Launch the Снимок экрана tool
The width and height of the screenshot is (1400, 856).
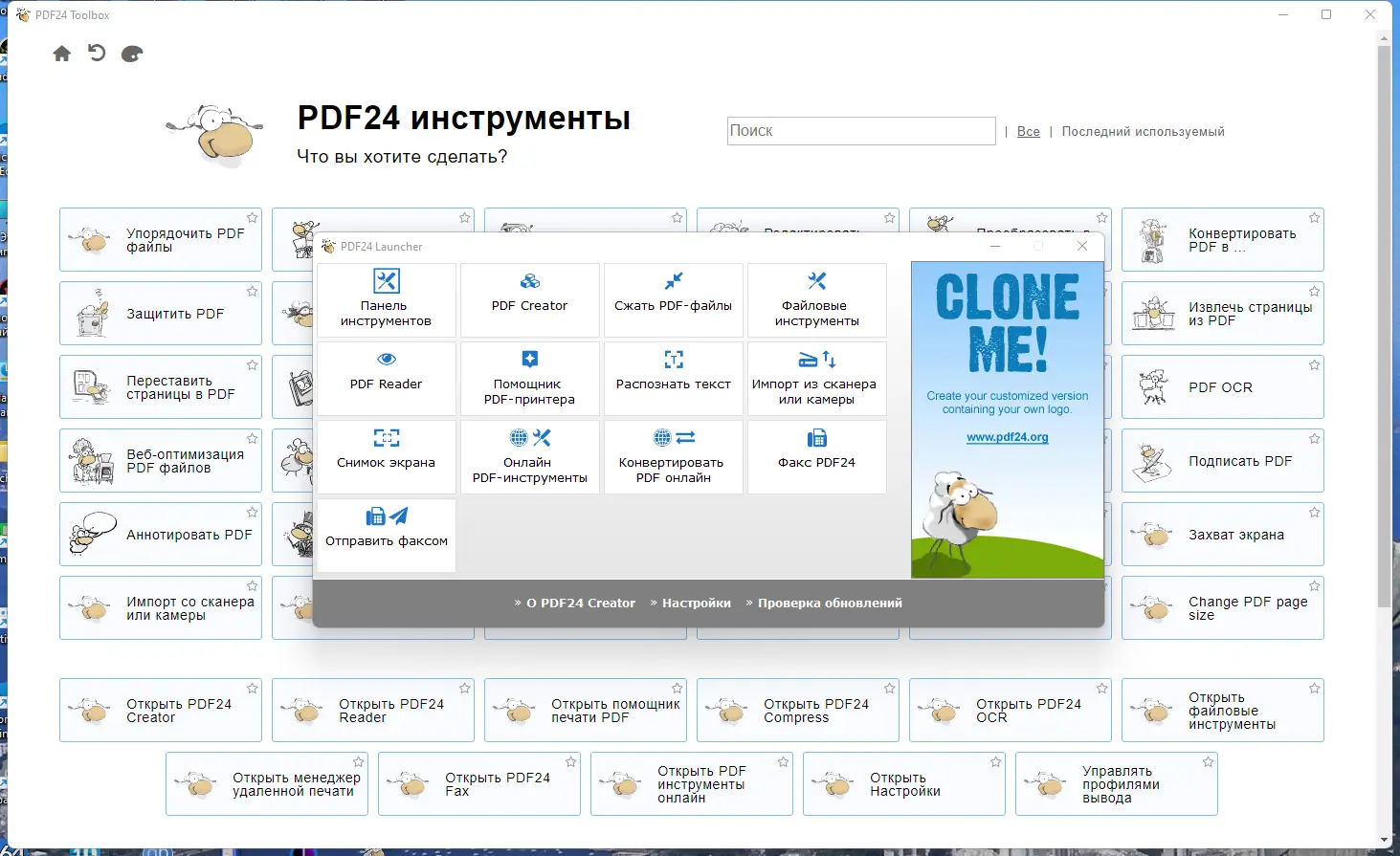[x=386, y=456]
